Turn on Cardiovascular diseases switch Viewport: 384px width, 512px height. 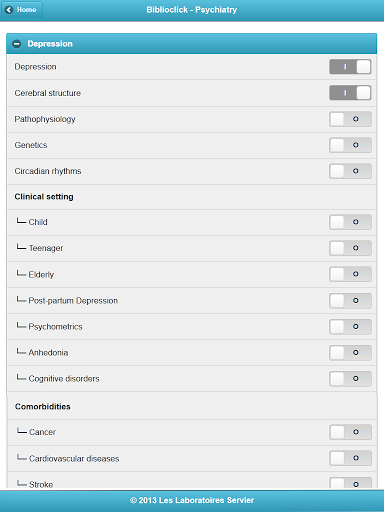(x=350, y=458)
